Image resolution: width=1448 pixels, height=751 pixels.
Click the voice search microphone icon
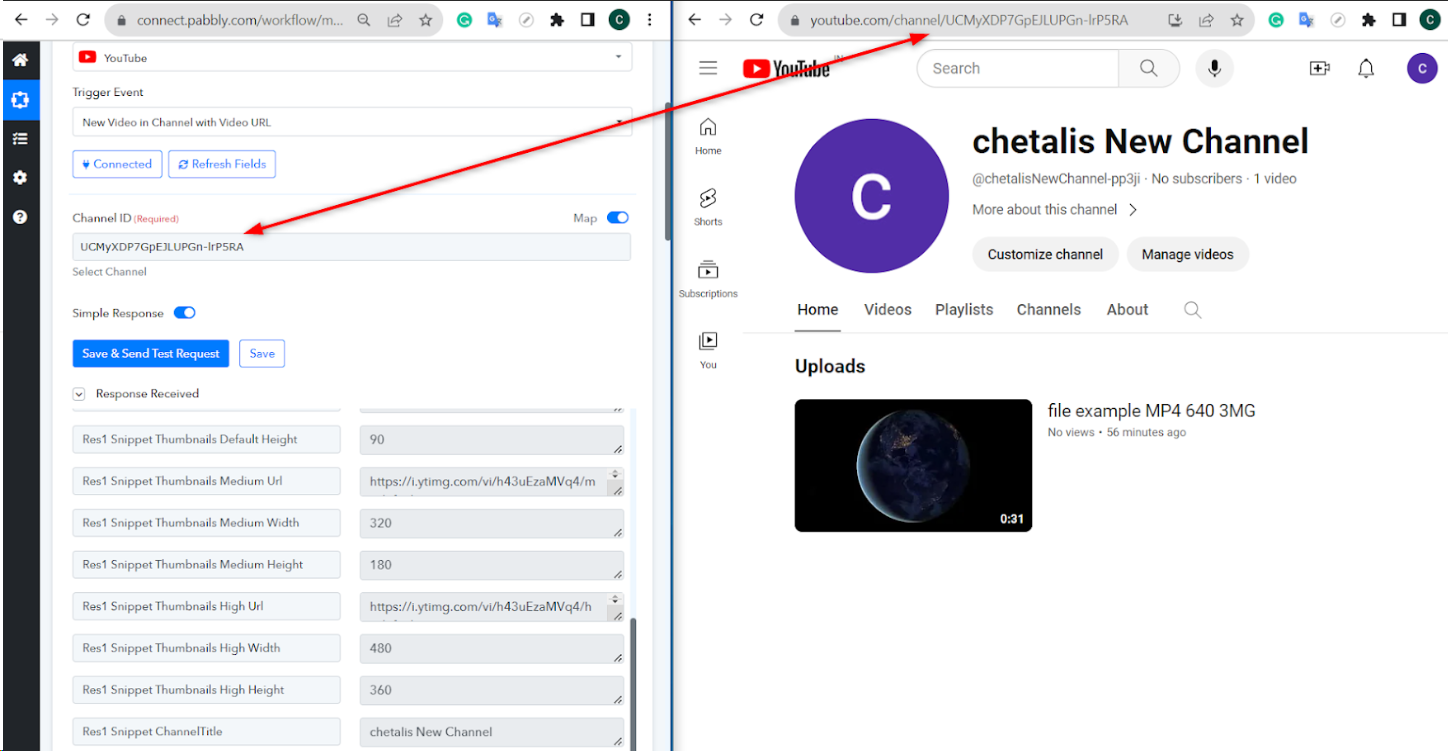(x=1214, y=68)
